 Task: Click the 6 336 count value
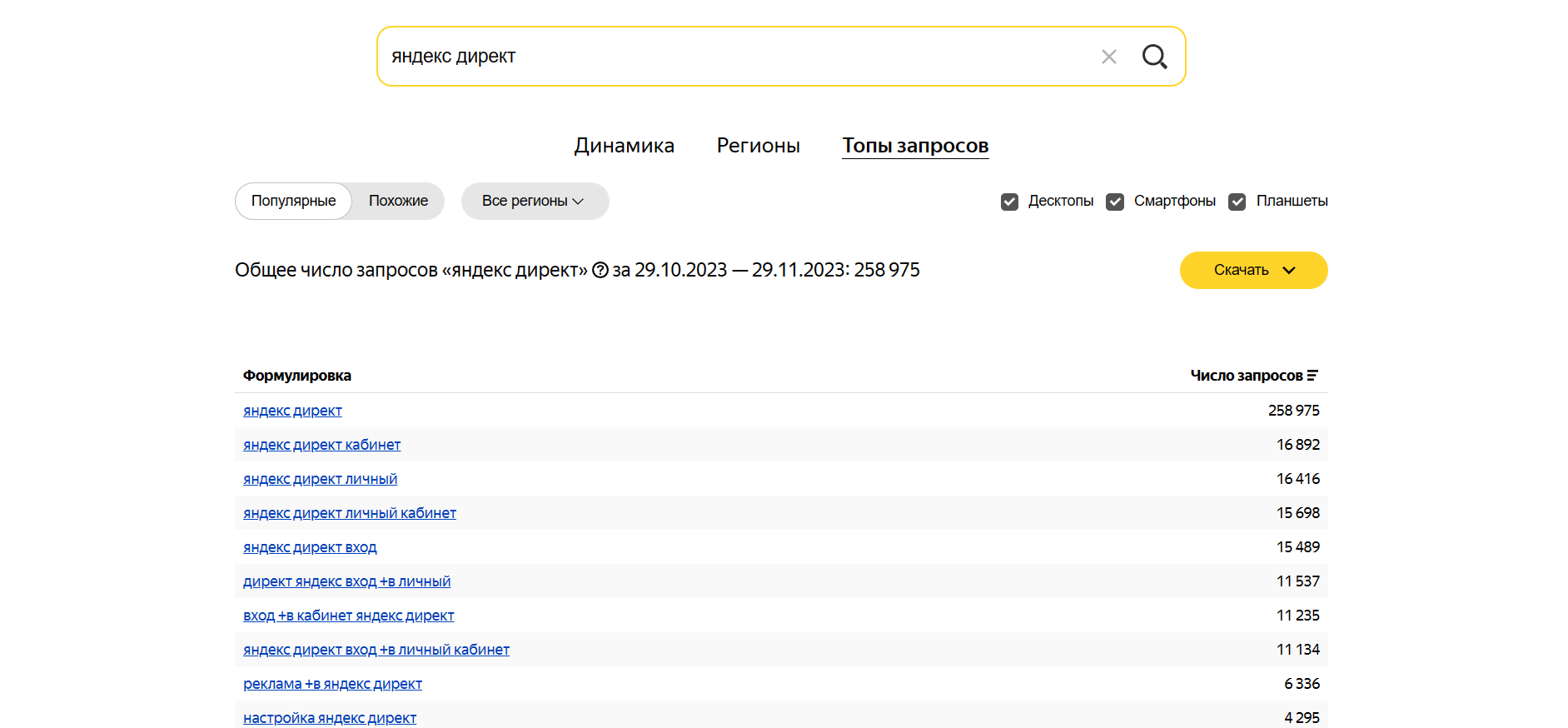point(1302,684)
